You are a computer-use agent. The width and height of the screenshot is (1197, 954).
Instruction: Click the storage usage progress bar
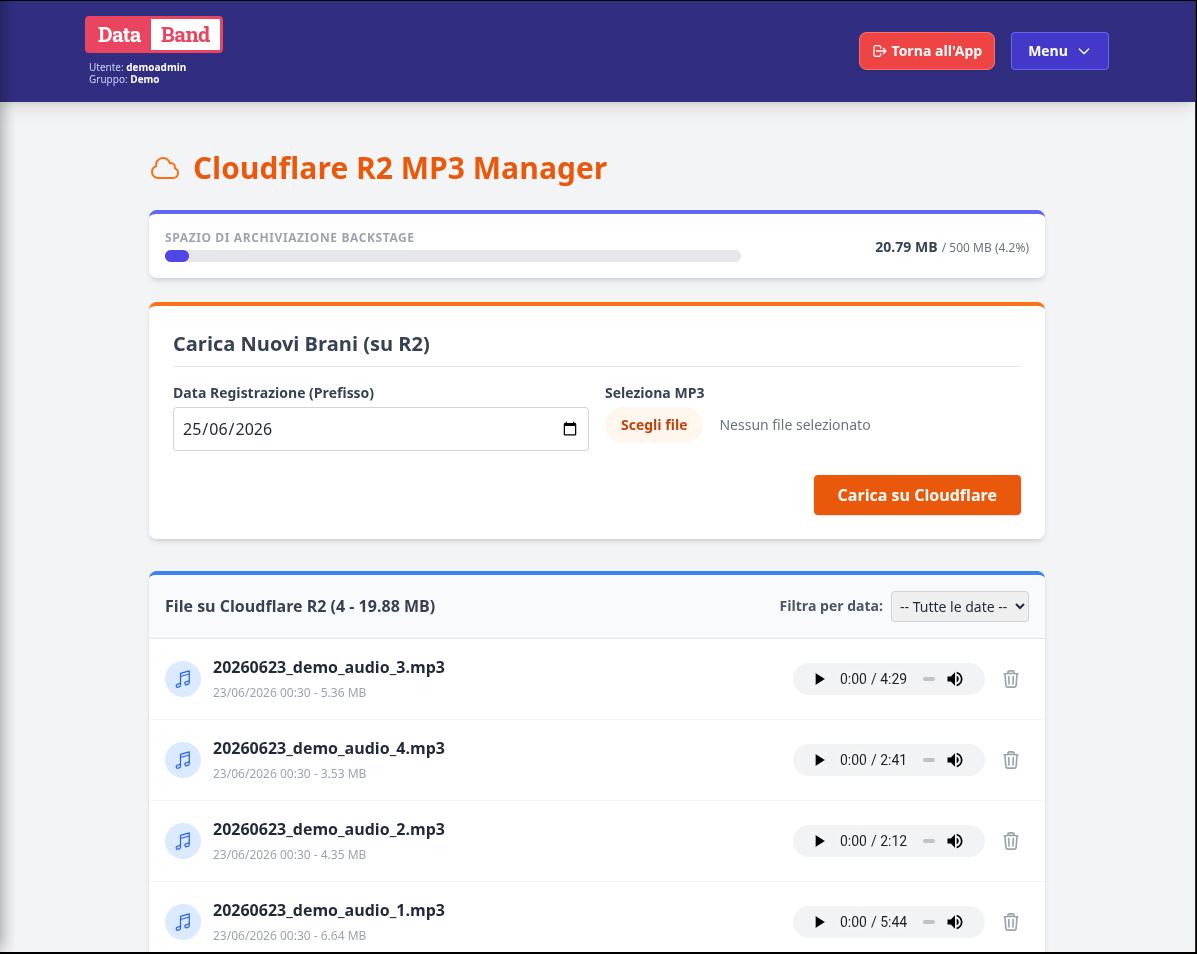pyautogui.click(x=453, y=256)
